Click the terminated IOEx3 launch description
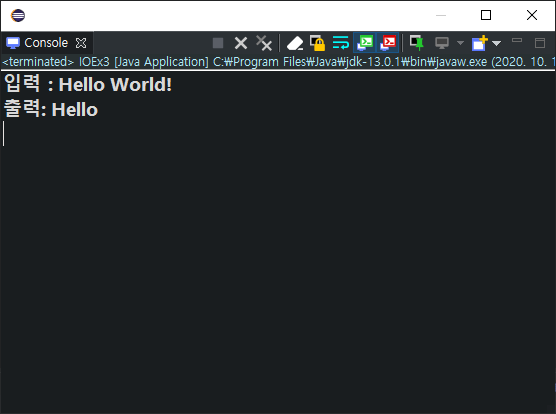 (278, 62)
